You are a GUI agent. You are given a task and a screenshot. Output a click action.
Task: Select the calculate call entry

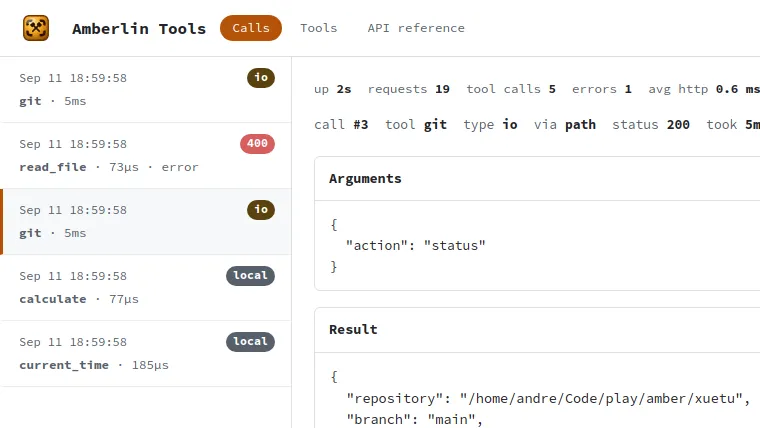click(145, 287)
